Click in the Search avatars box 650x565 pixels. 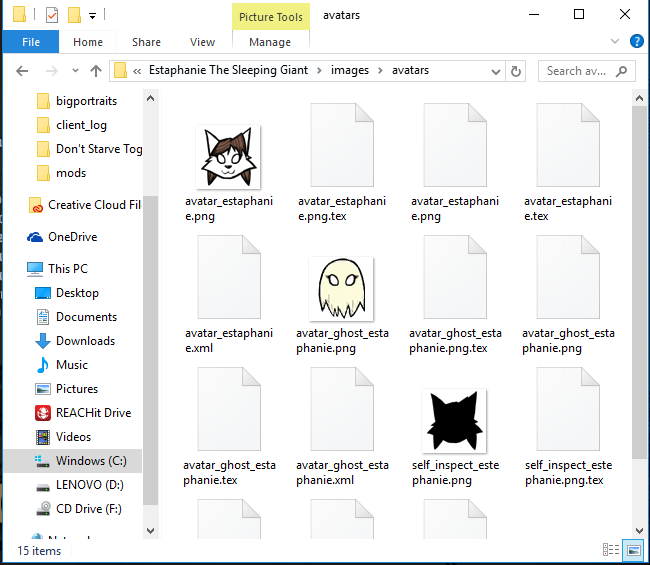[x=580, y=71]
